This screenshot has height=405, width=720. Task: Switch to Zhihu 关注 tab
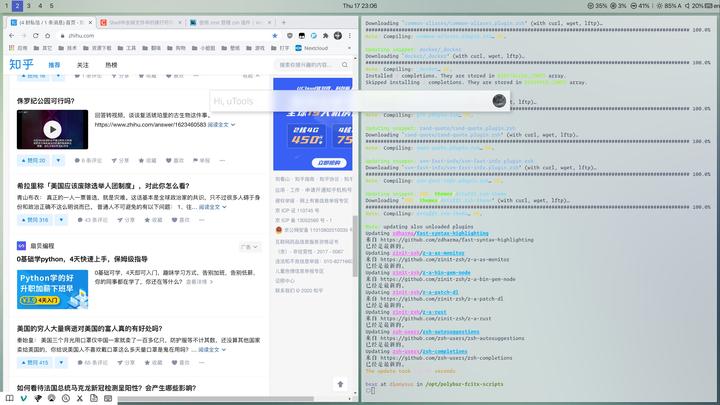[x=83, y=65]
